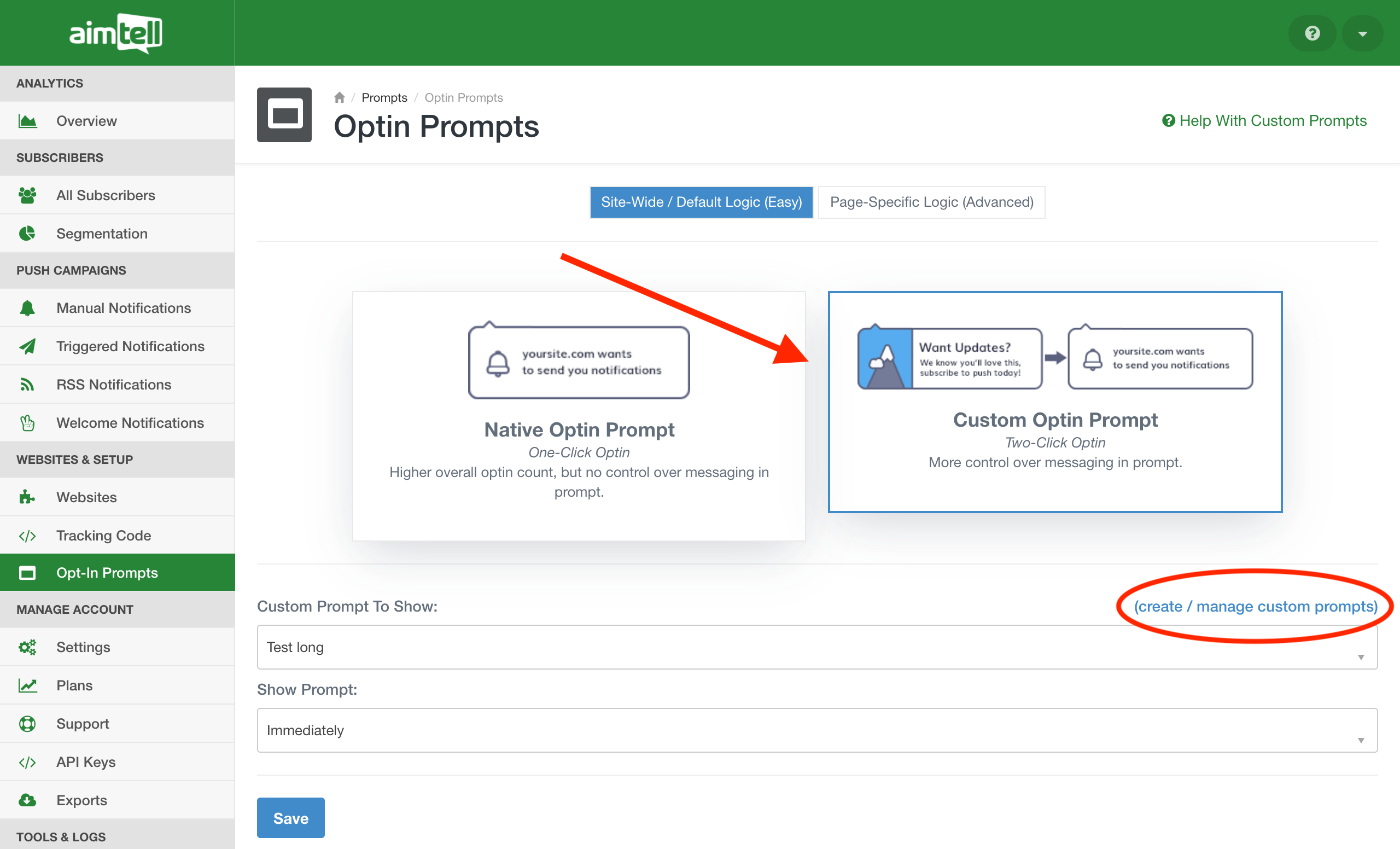Select the Custom Optin Prompt card
Screen dimensions: 1400x849
(x=1054, y=402)
